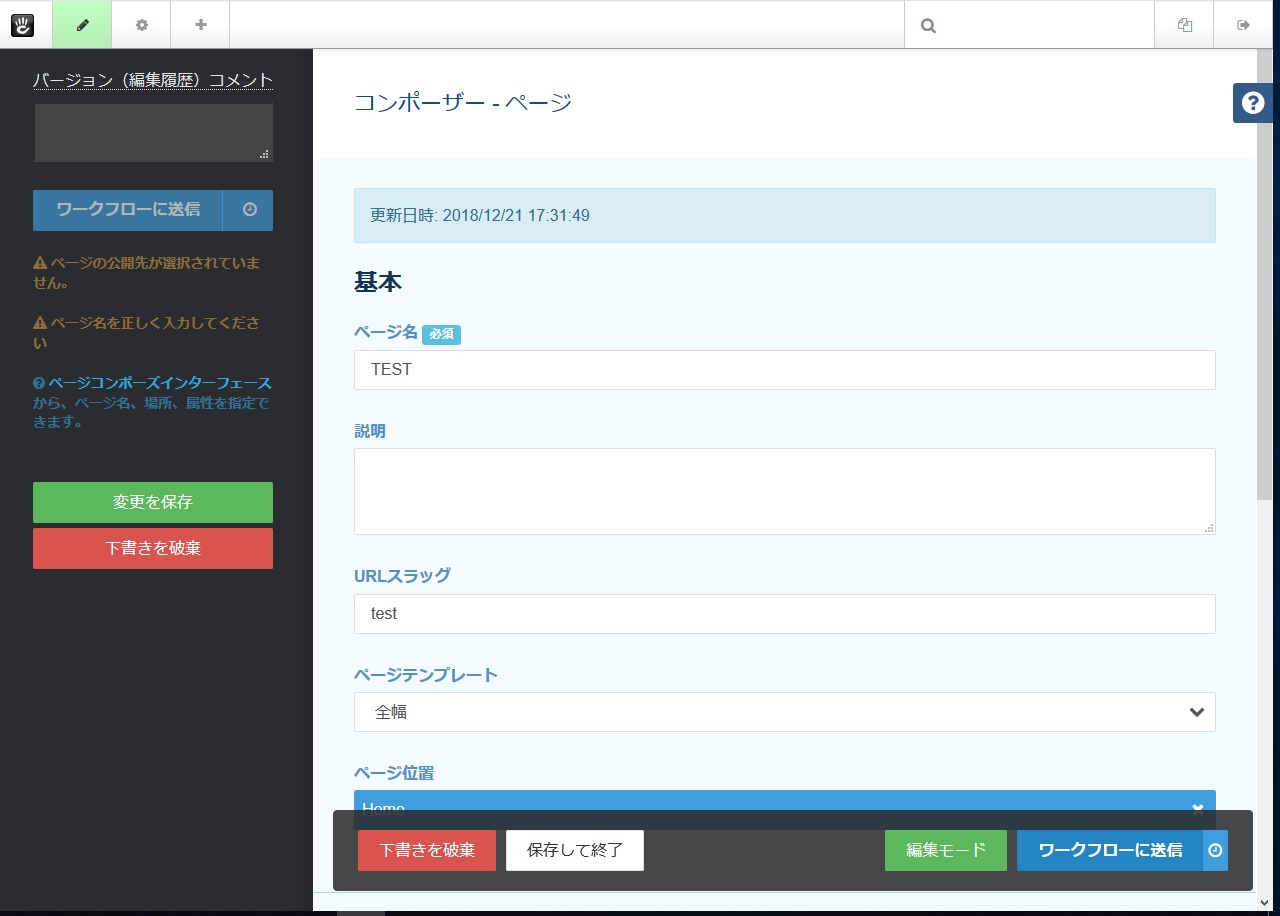Click the clock schedule icon in sidebar
Viewport: 1280px width, 916px height.
pos(249,210)
